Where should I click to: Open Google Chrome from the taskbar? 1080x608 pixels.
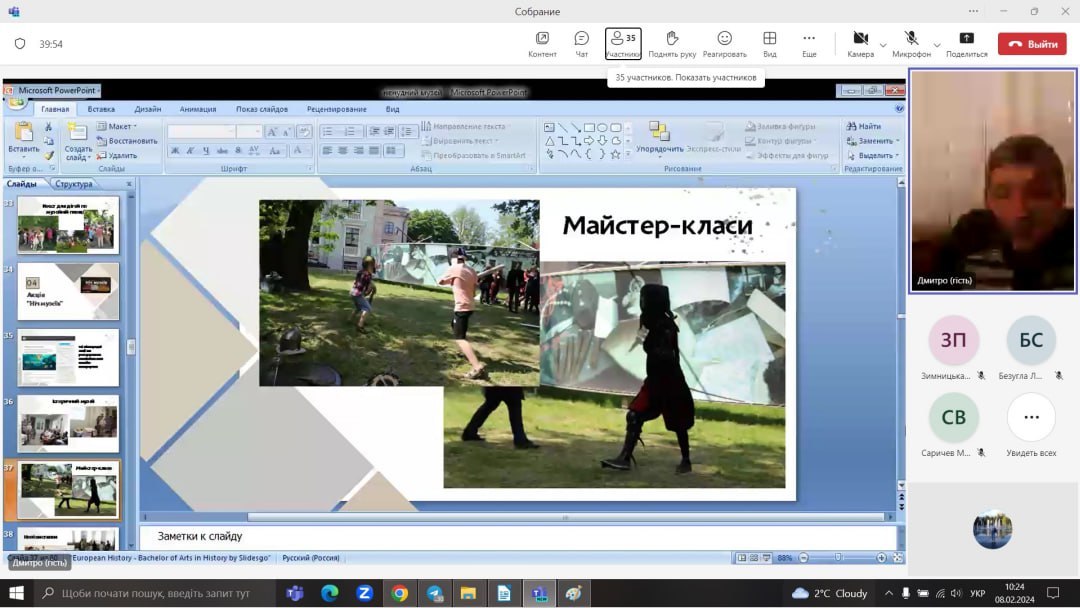[x=399, y=593]
